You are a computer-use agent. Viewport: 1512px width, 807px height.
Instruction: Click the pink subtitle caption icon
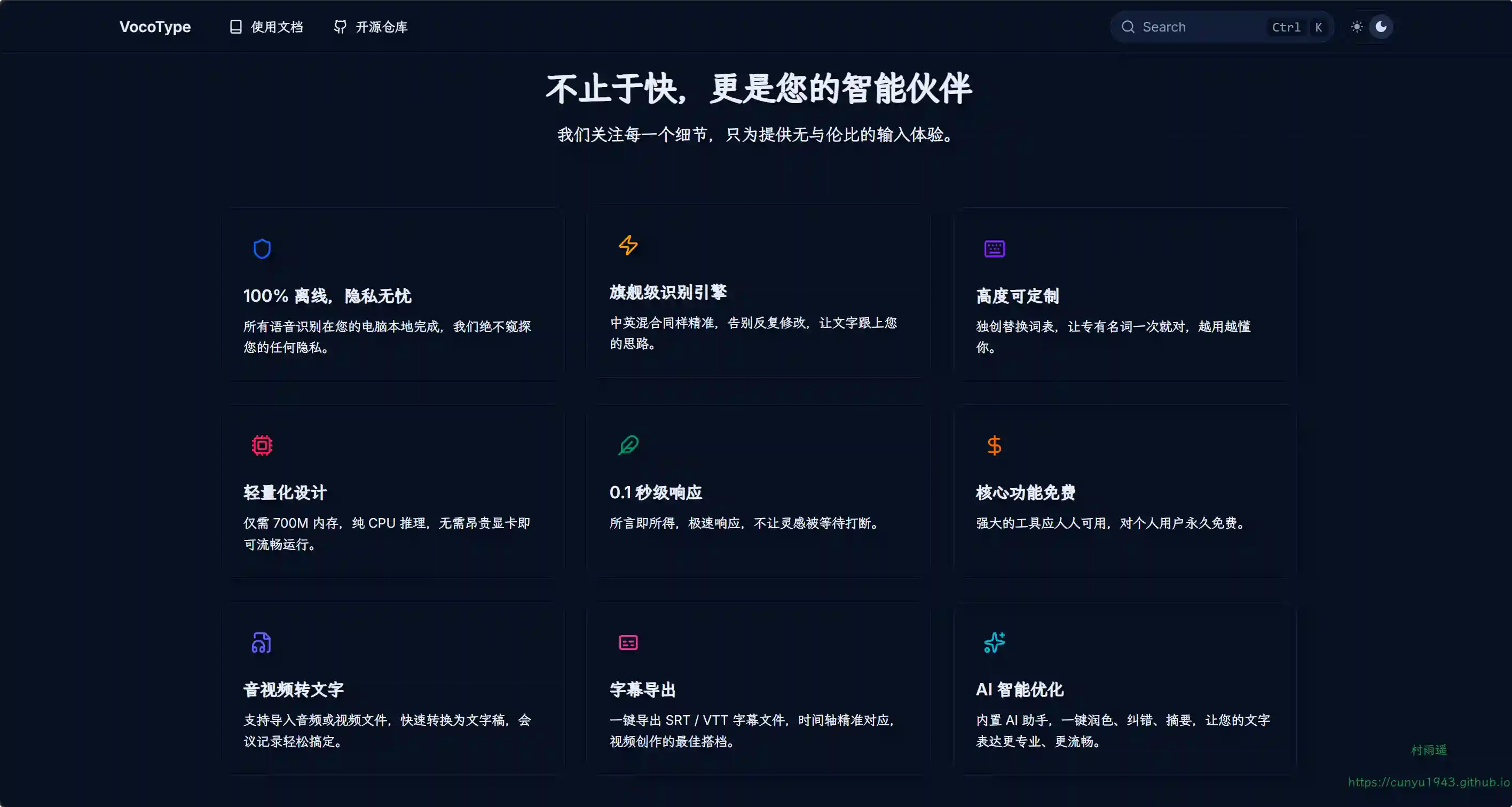(628, 643)
